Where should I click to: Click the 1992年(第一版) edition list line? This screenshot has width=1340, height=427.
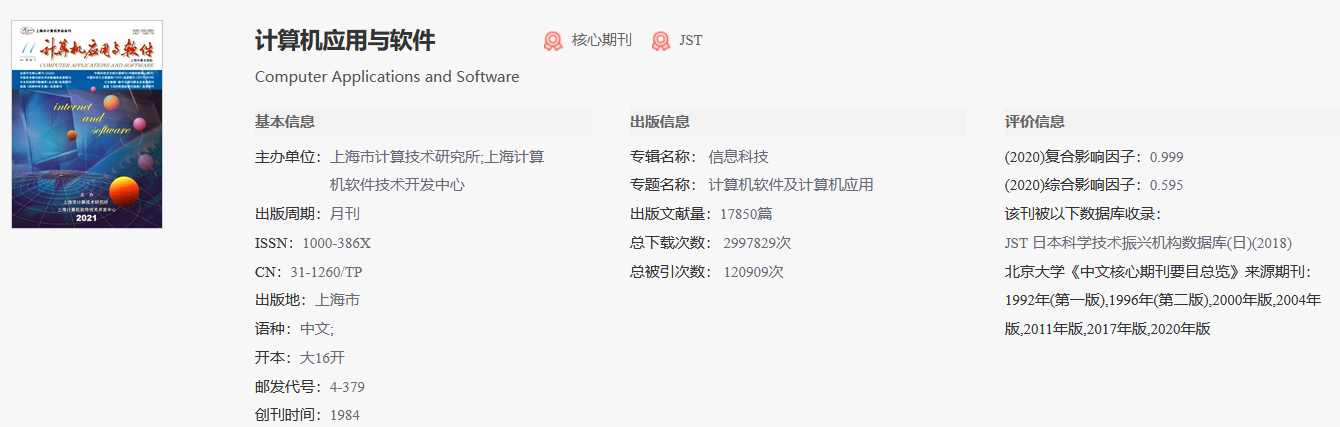point(1163,300)
